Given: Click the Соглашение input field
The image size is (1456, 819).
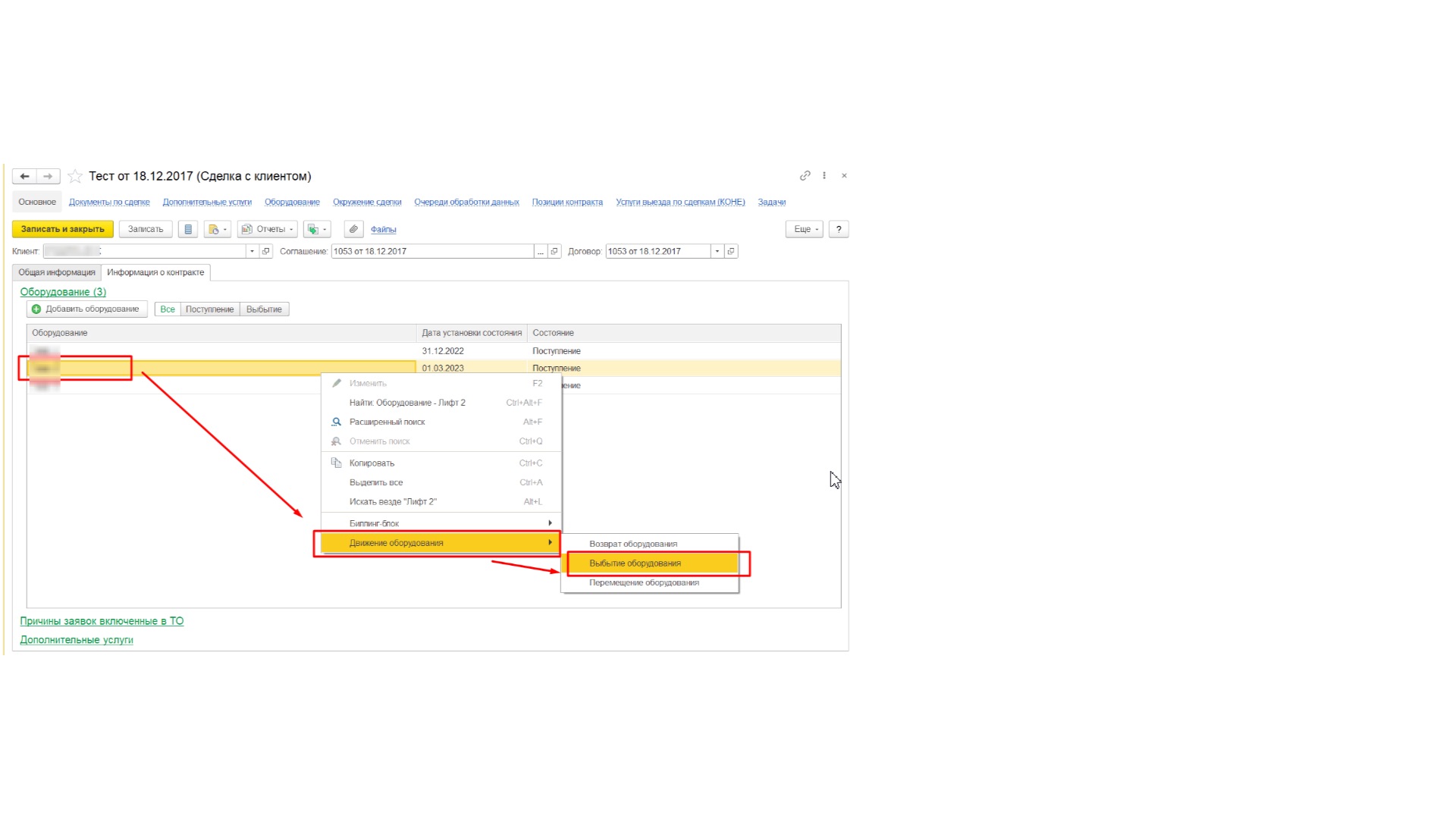Looking at the screenshot, I should coord(432,251).
